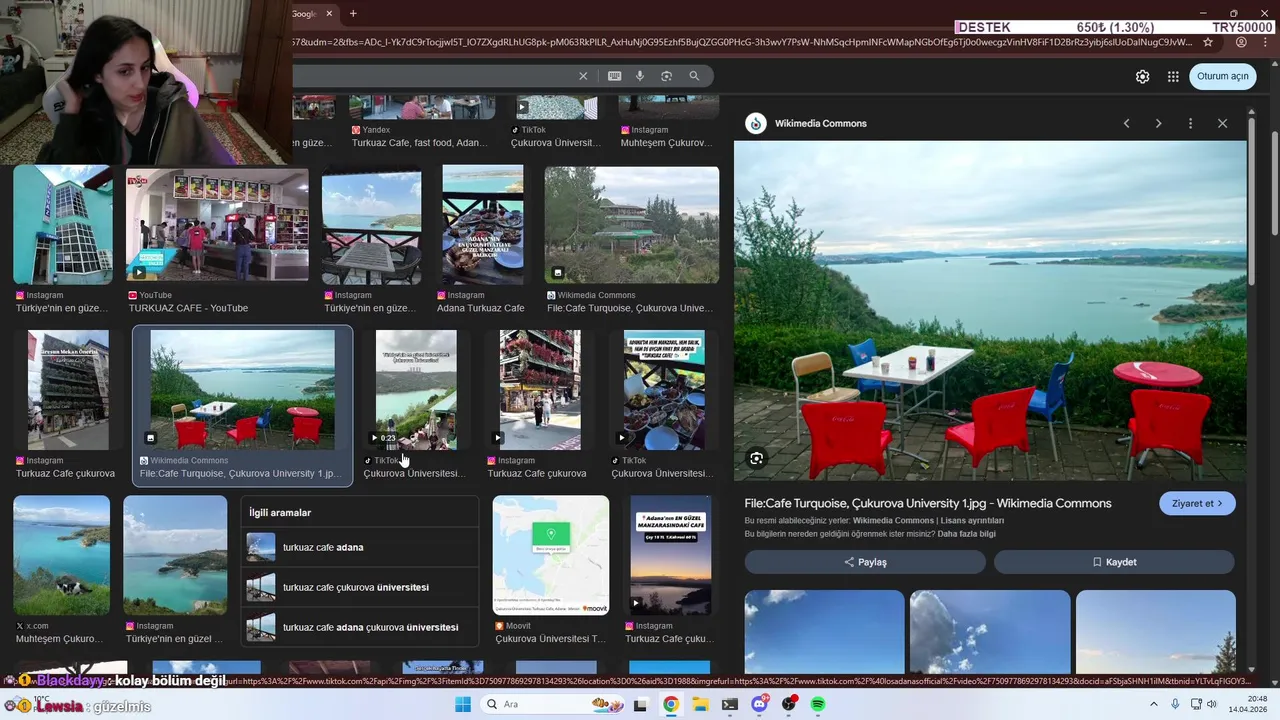Screen dimensions: 1280x720
Task: Open the Chrome profile icon
Action: (1241, 42)
